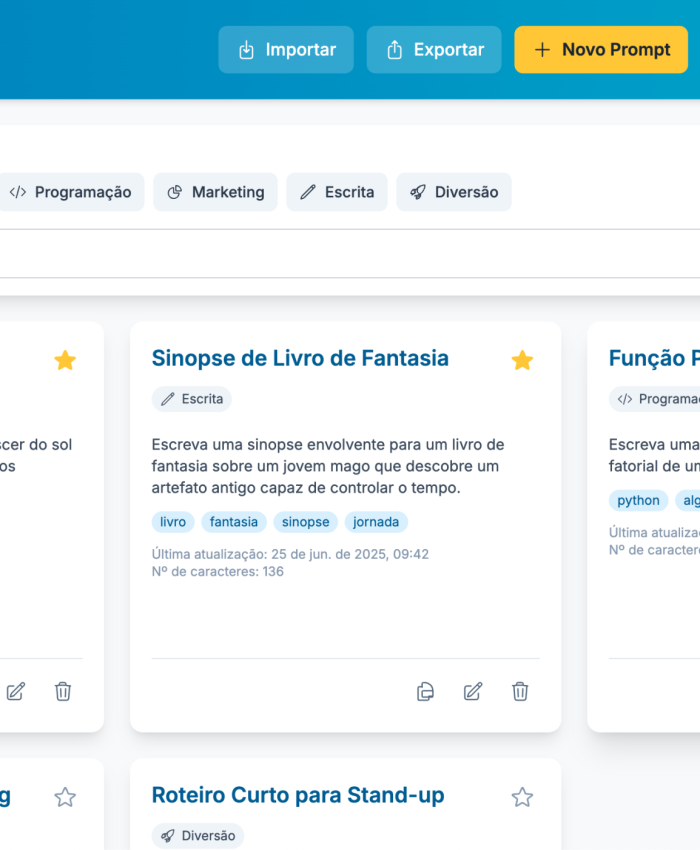
Task: Click the livro tag
Action: coord(173,522)
